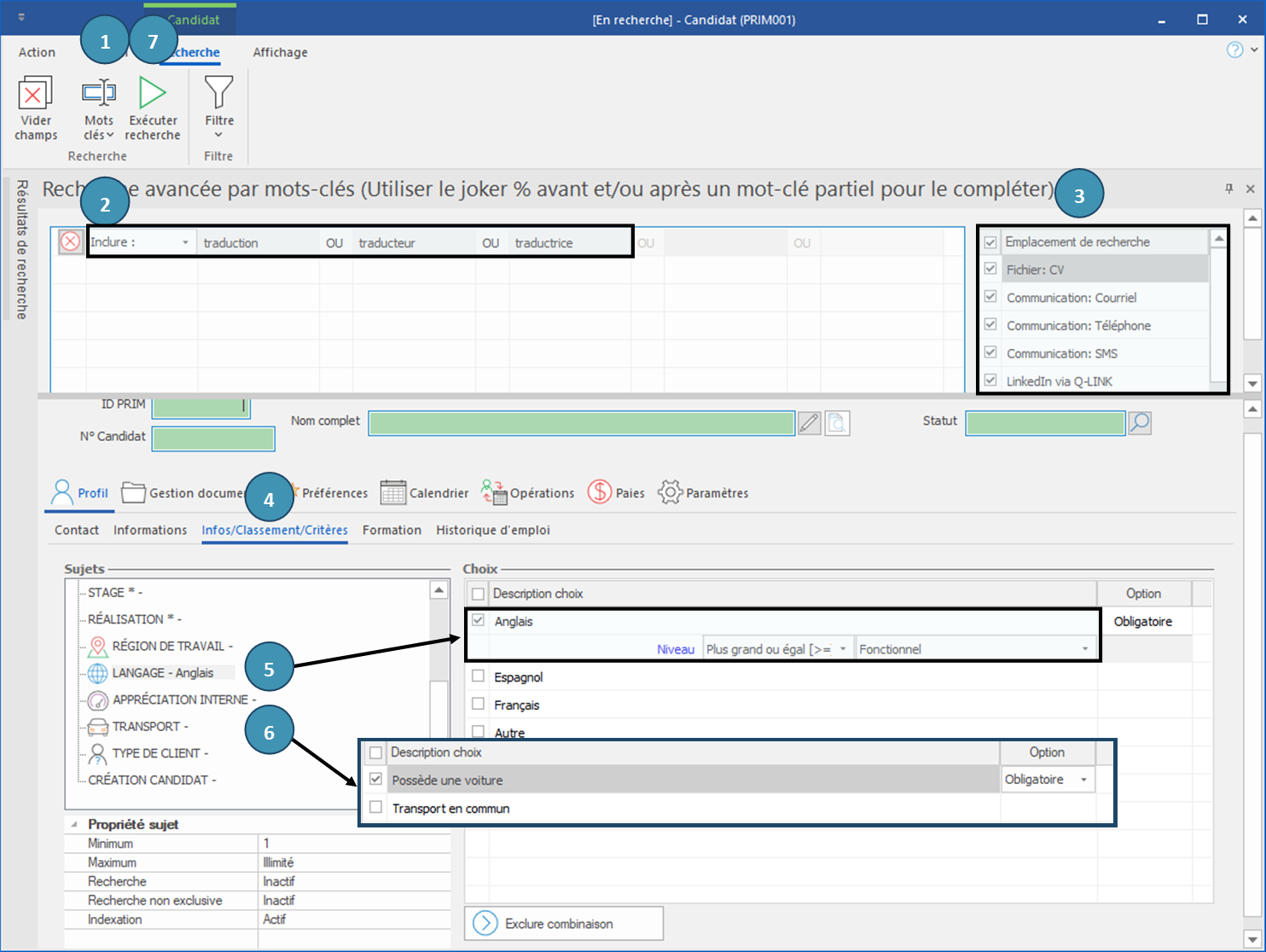Open the Calendrier section
1266x952 pixels.
[x=425, y=493]
